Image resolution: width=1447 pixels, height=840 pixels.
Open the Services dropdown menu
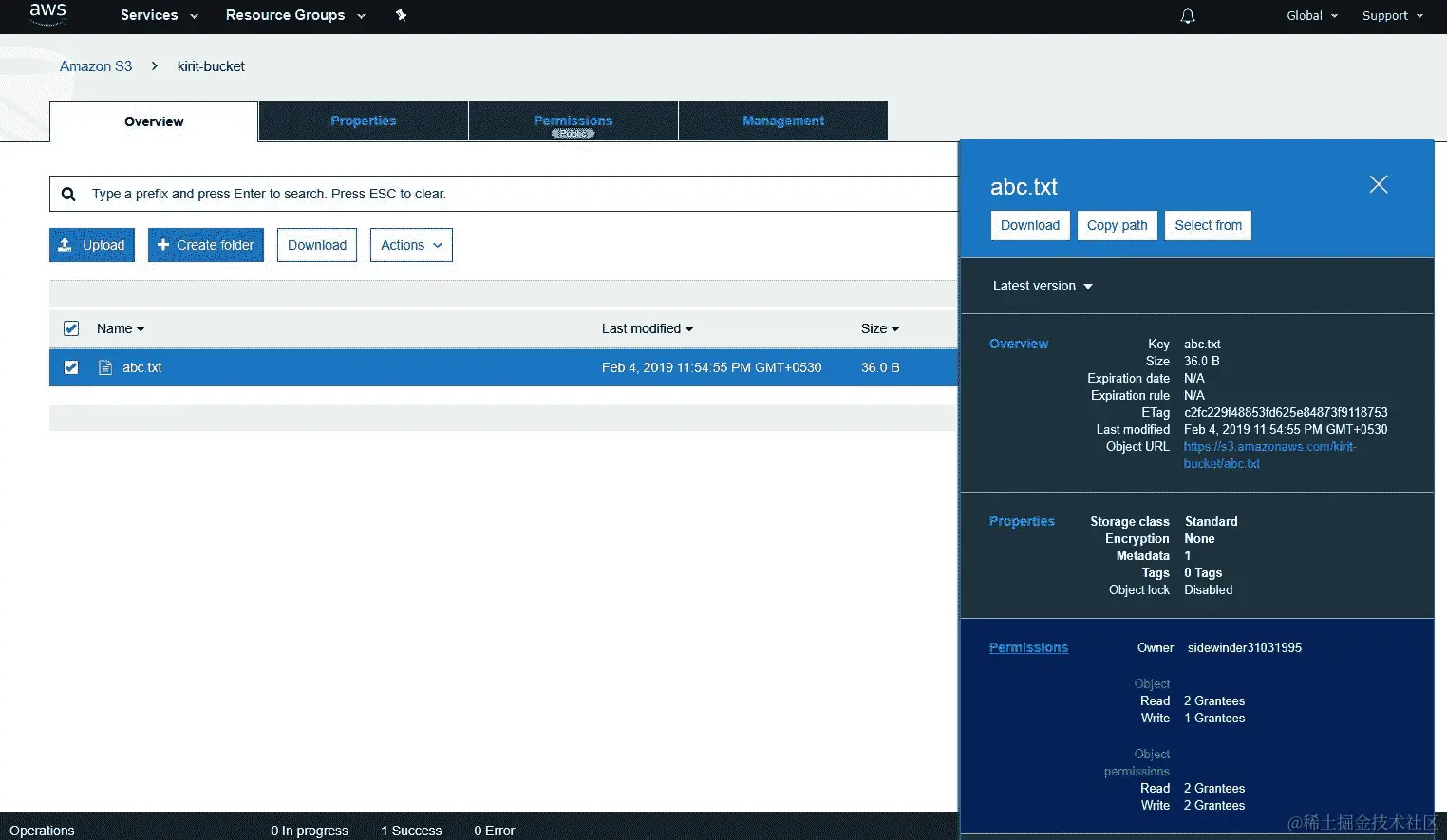(x=159, y=15)
